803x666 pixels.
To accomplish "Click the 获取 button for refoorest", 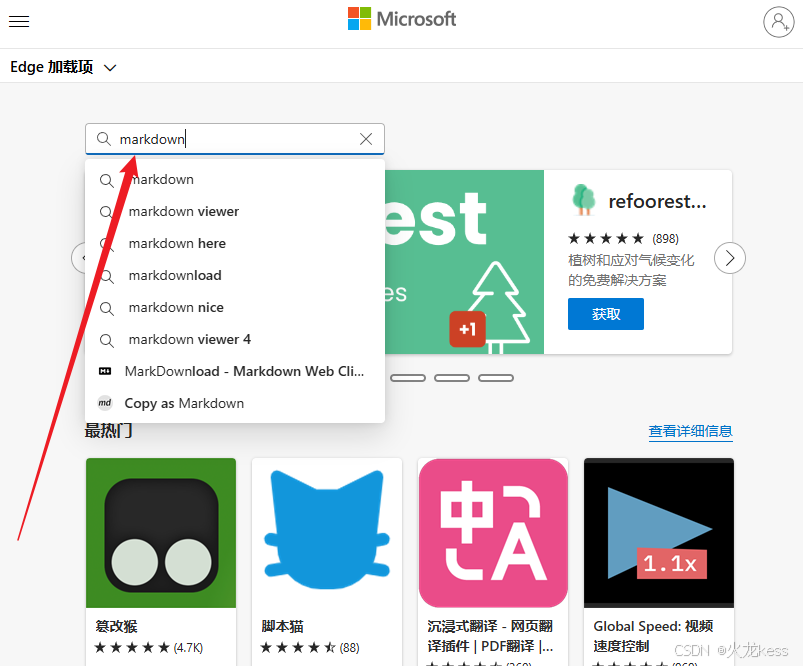I will tap(606, 314).
